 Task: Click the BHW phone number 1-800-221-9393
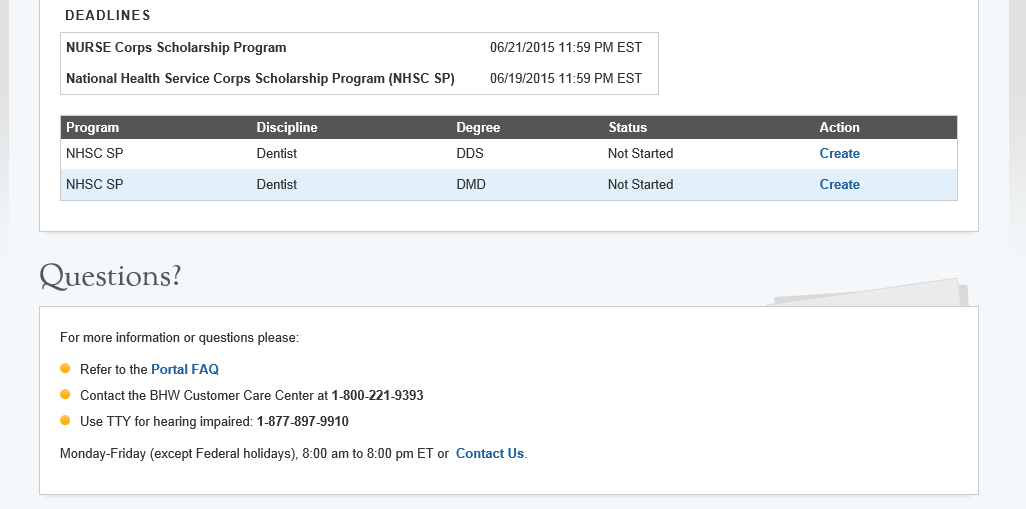click(377, 396)
